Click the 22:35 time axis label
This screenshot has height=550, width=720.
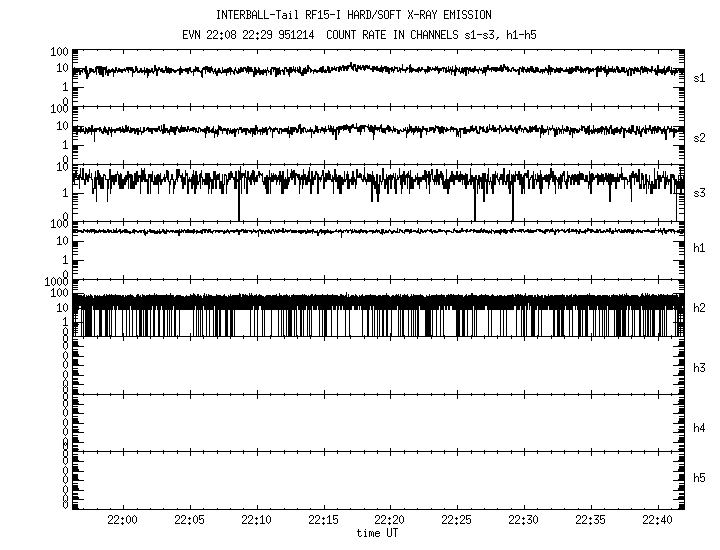[591, 520]
